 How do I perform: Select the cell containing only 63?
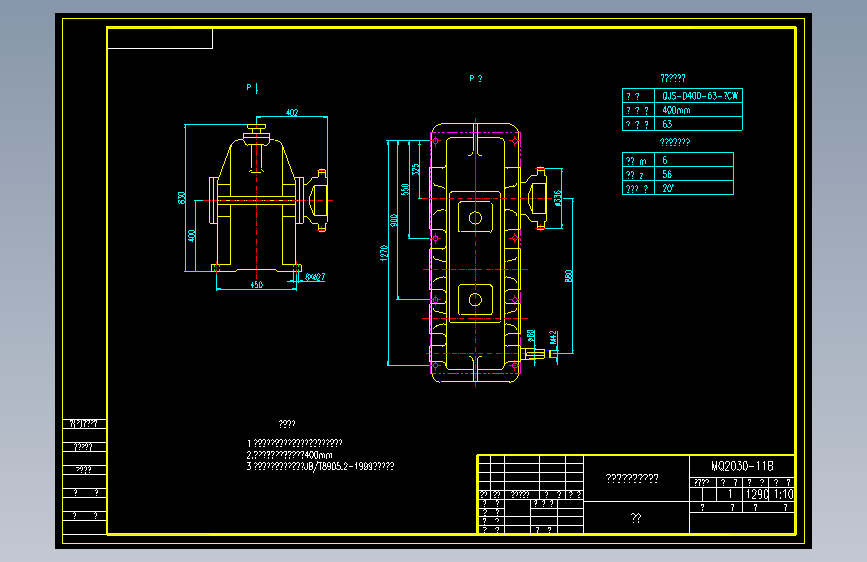coord(667,124)
